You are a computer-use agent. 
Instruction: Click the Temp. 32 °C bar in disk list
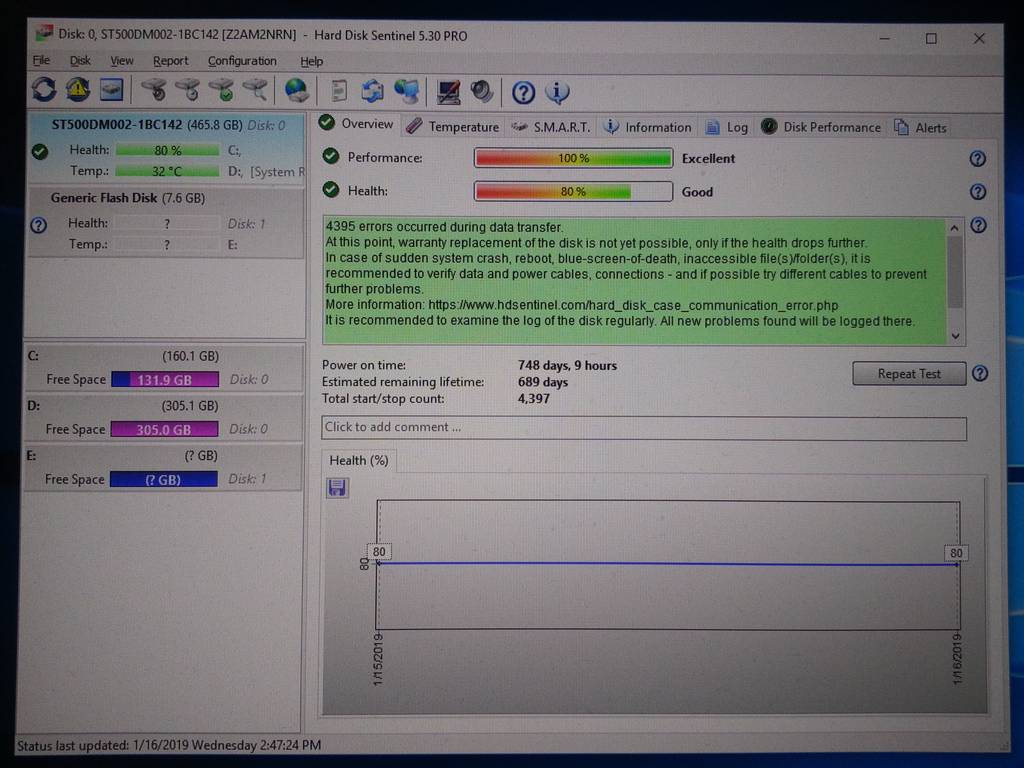pos(167,171)
